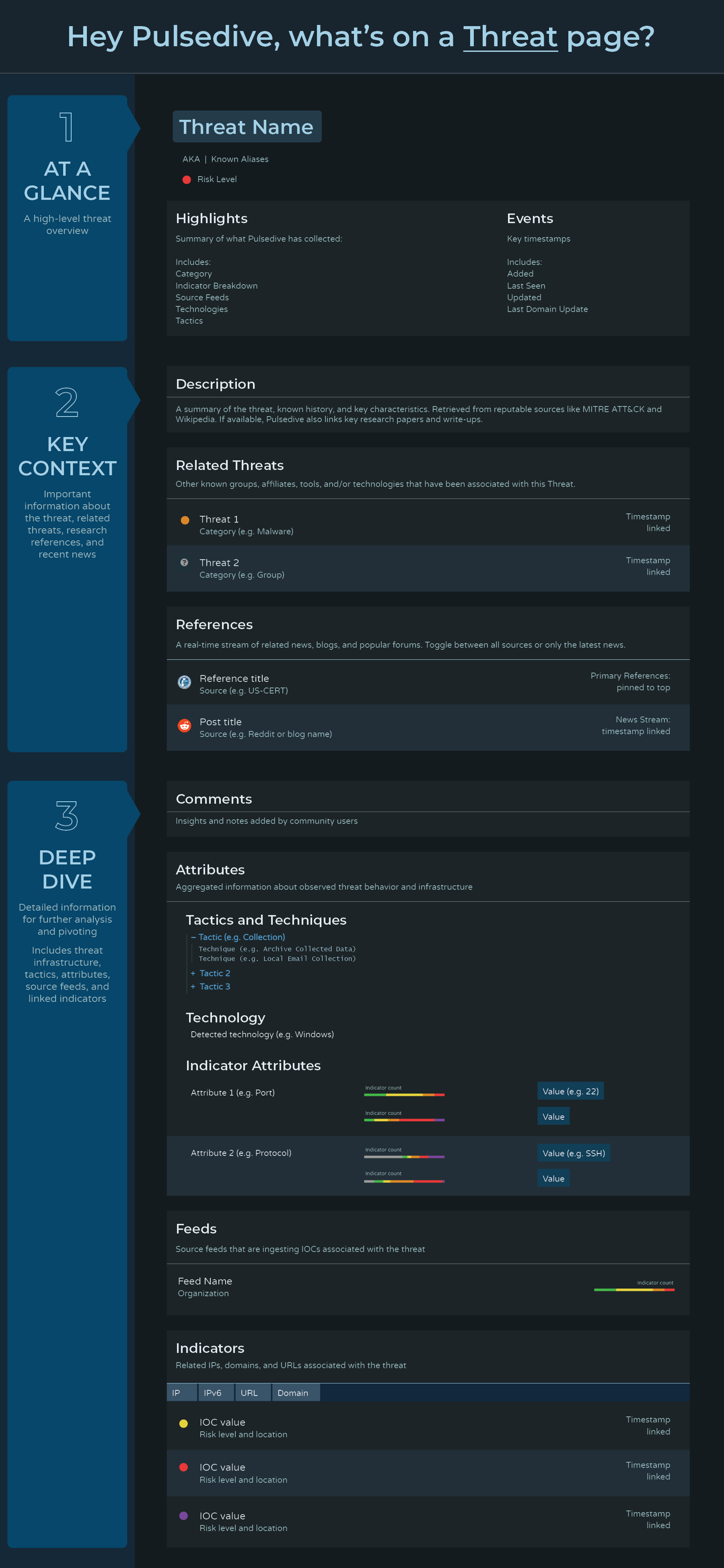Click the Timestamp linked text for Threat 1
Screen dimensions: 724x1568
click(648, 523)
